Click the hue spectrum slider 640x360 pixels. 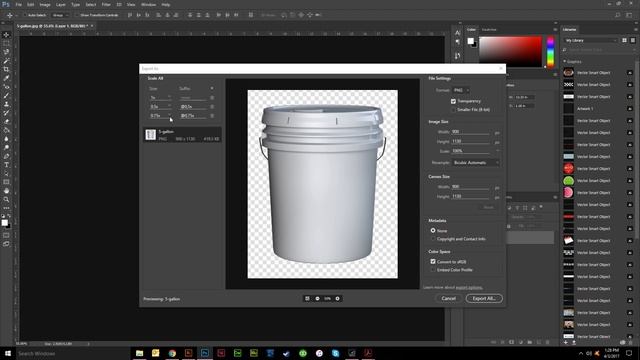tap(550, 52)
